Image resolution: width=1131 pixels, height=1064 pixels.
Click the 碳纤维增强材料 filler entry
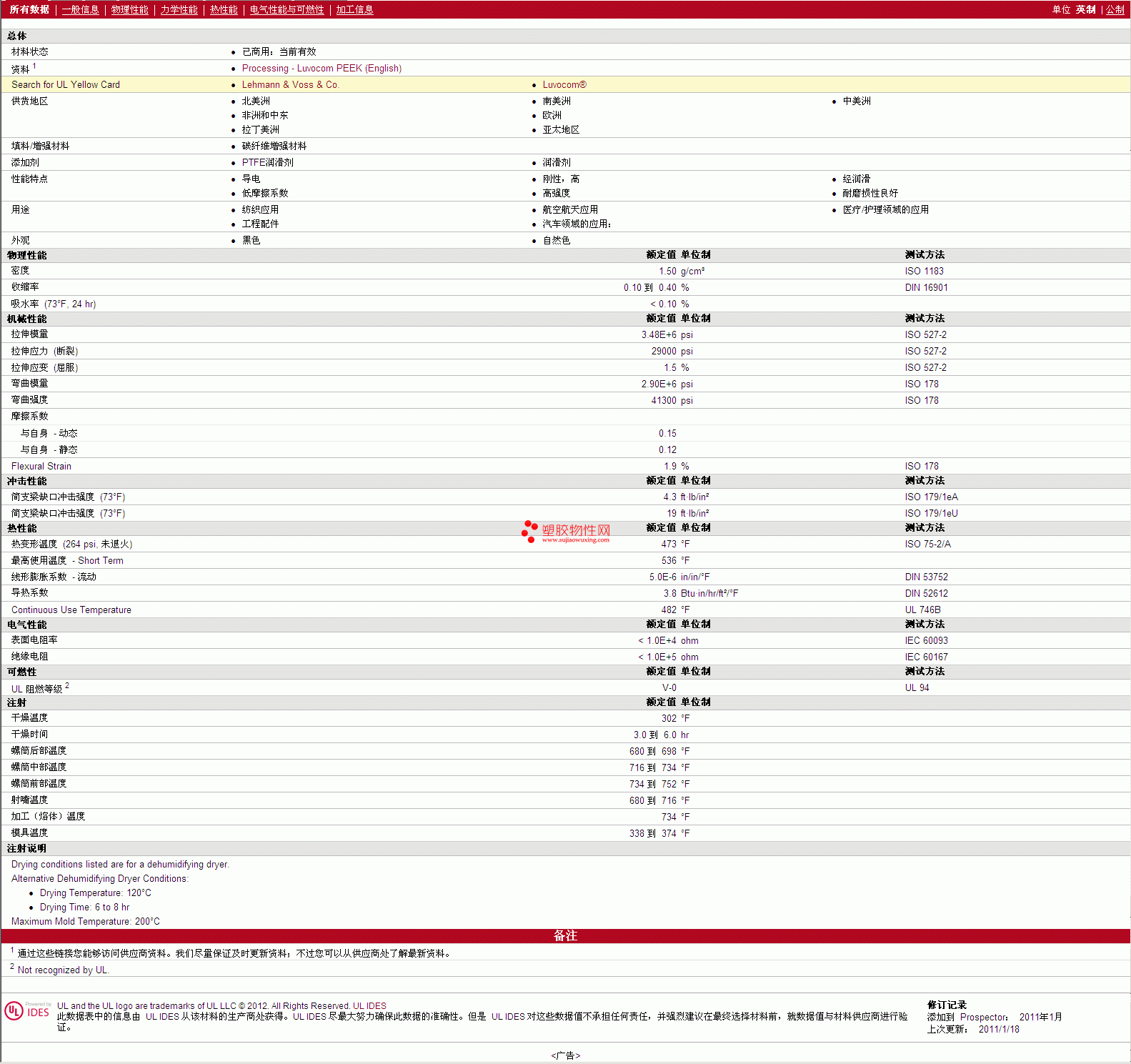click(274, 146)
